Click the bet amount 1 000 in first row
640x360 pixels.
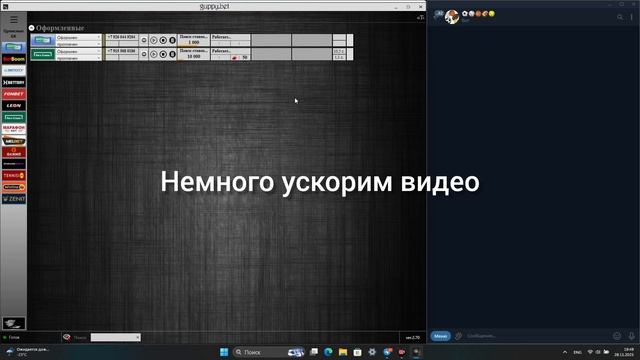coord(194,42)
